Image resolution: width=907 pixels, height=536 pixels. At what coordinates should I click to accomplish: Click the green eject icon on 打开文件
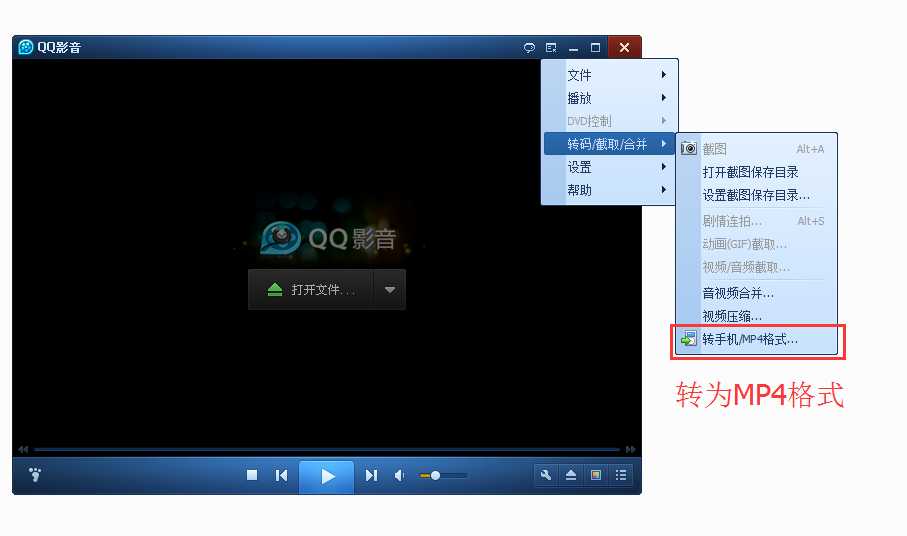[275, 290]
